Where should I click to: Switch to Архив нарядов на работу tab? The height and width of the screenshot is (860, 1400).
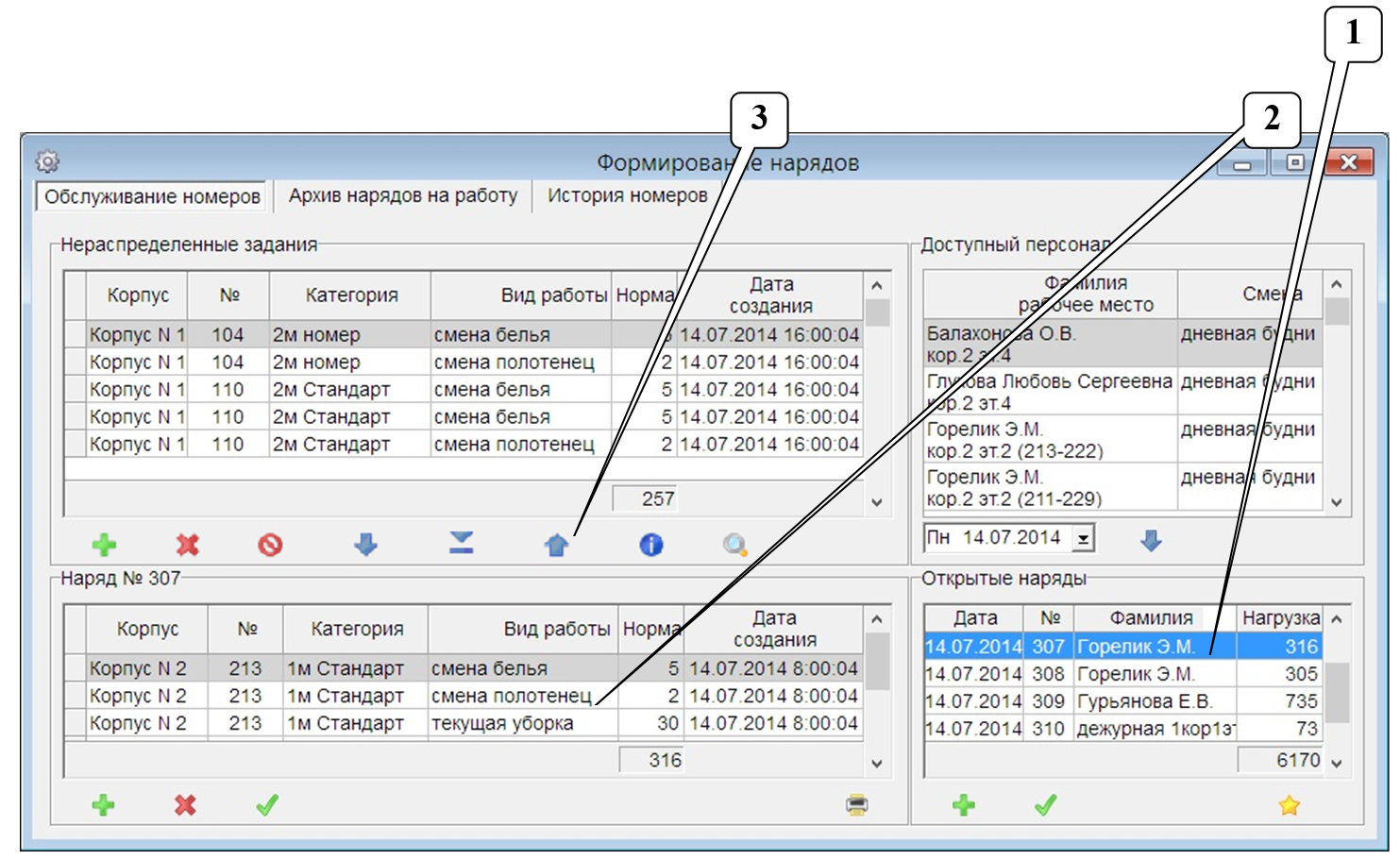[x=403, y=196]
